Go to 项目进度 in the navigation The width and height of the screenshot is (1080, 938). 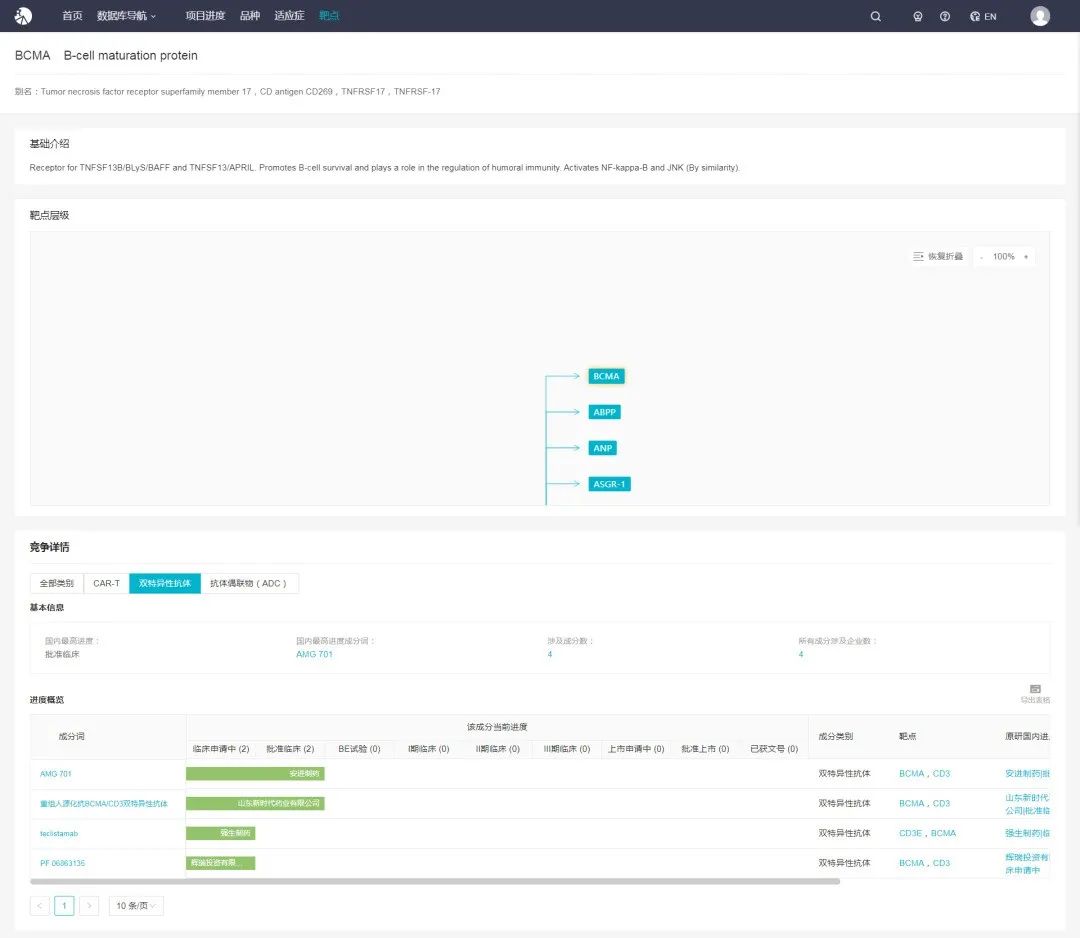click(x=205, y=16)
